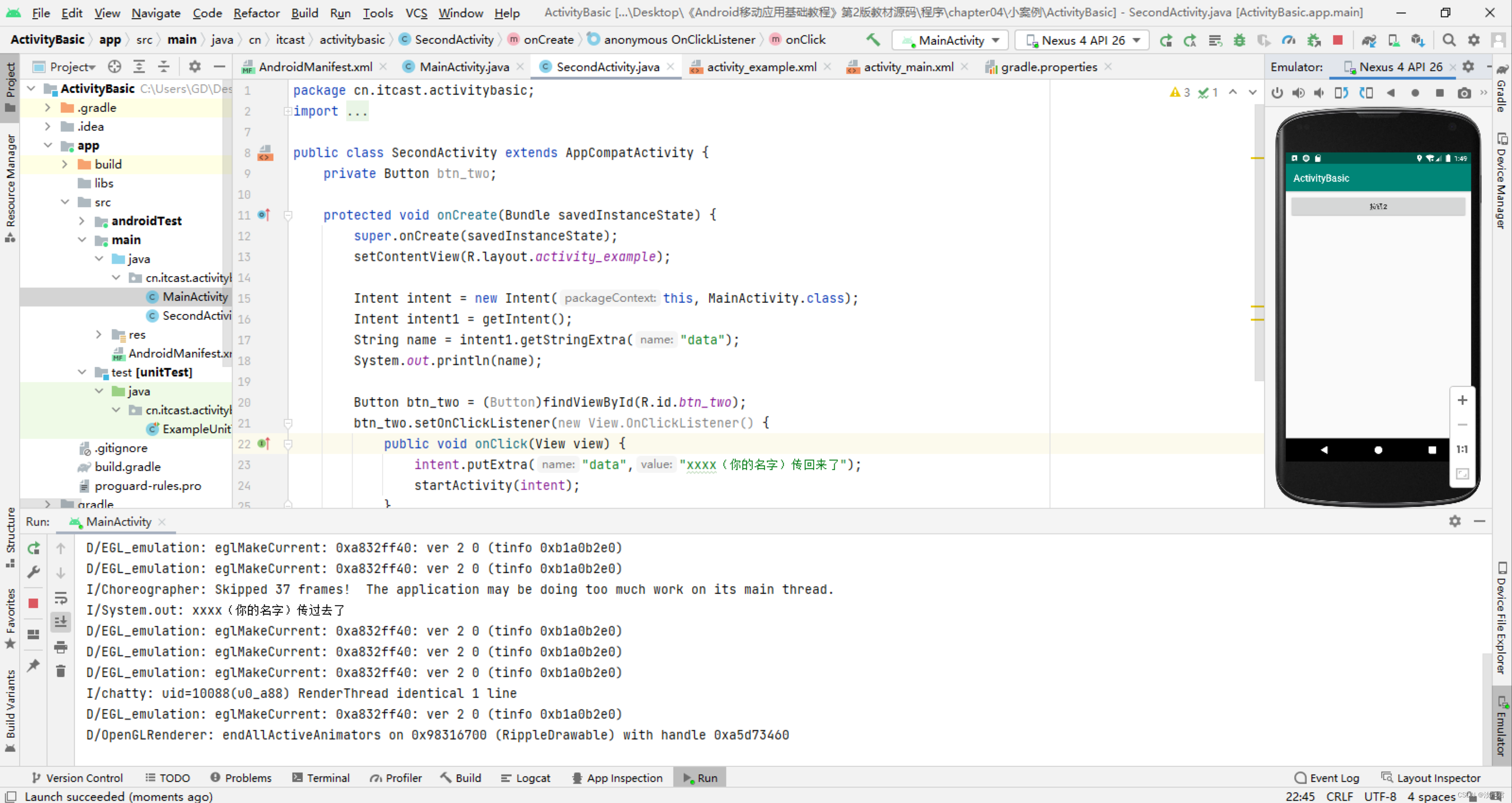Toggle soft-wrap in Run console

[60, 598]
